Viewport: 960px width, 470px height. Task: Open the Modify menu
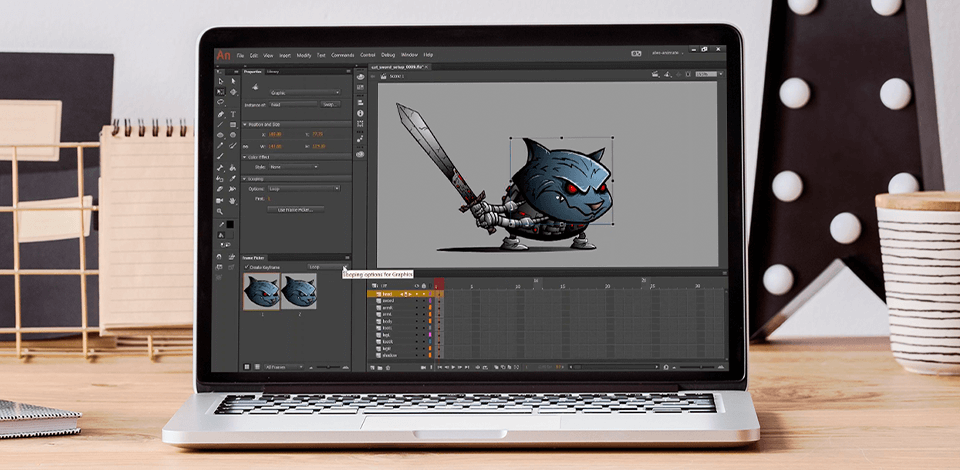pyautogui.click(x=304, y=55)
